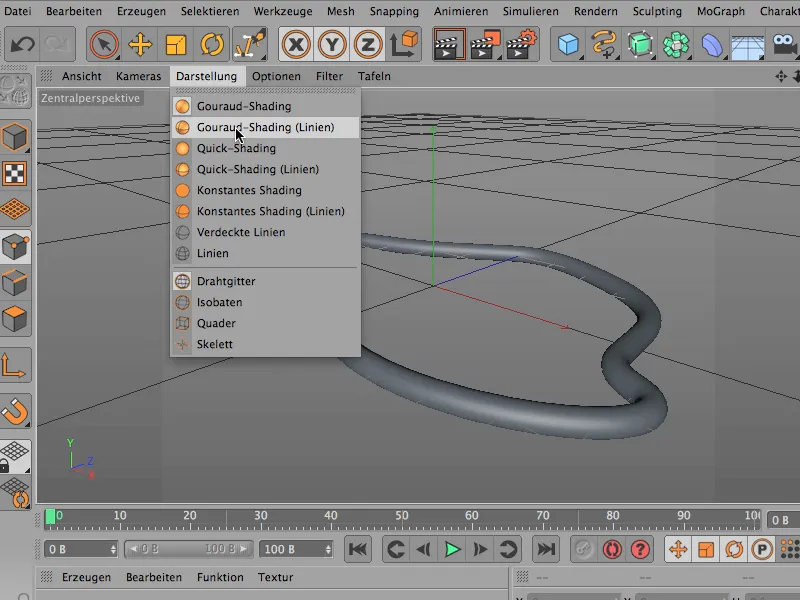This screenshot has height=600, width=800.
Task: Open the spline tools icon
Action: (x=604, y=44)
